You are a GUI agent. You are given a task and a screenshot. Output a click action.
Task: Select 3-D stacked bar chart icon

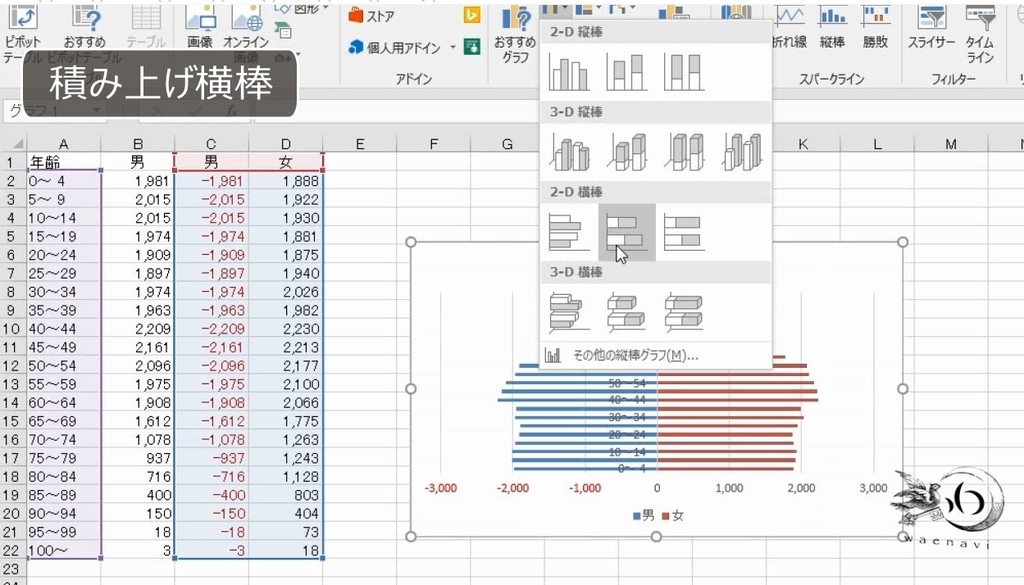click(626, 312)
